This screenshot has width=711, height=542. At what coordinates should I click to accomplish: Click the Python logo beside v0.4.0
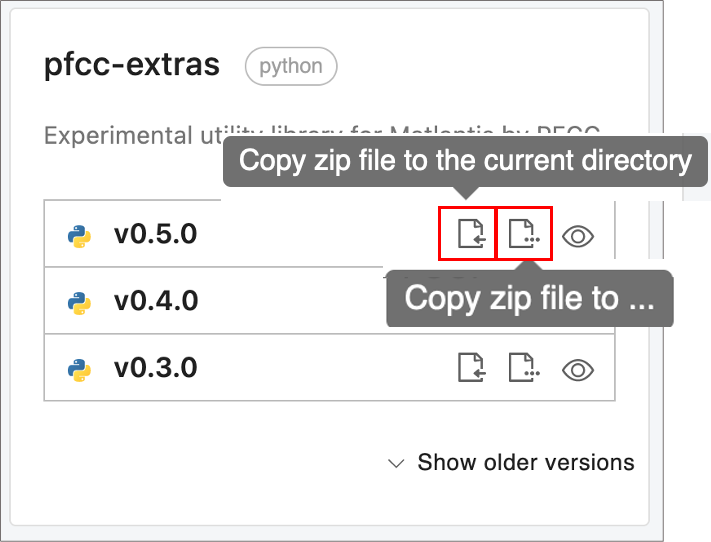click(80, 302)
